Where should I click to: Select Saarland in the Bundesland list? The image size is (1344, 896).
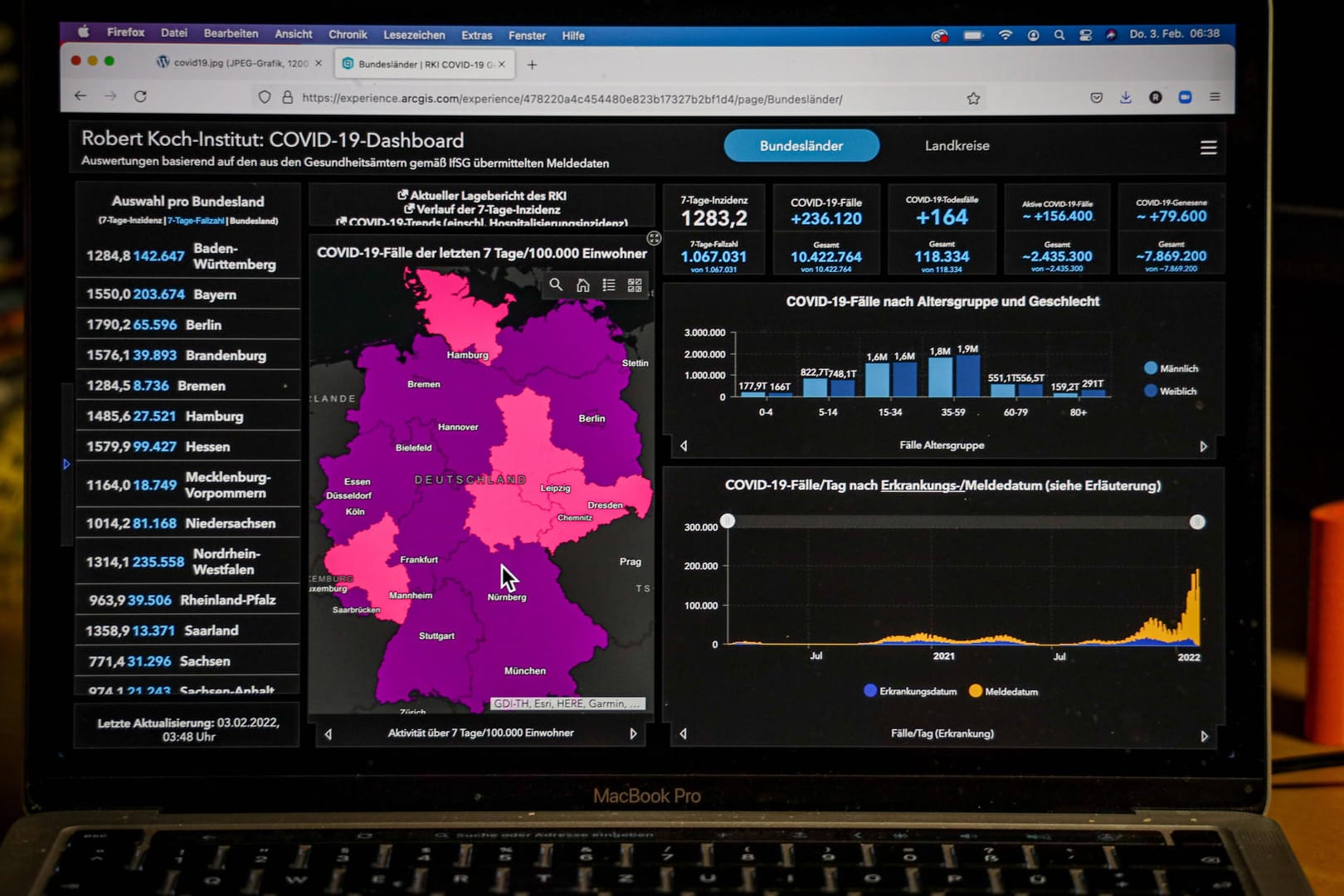(x=188, y=631)
